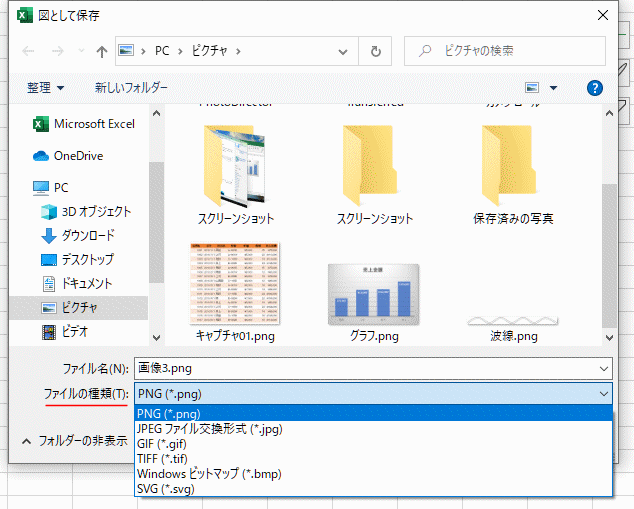Screen dimensions: 634x509
Task: Open ドキュメント in the navigation pane
Action: 77,283
